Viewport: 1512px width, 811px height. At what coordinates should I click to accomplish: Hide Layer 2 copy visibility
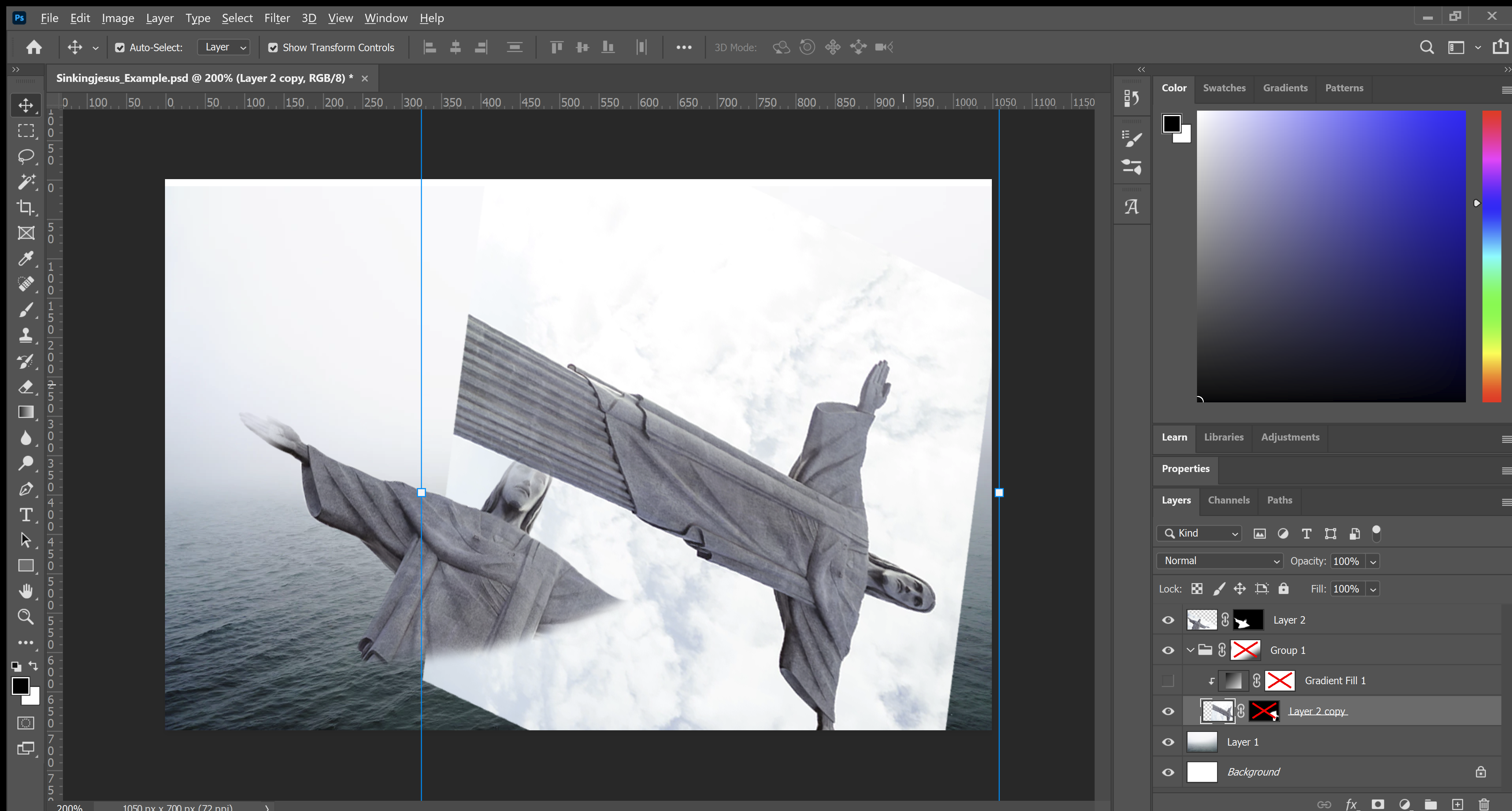pyautogui.click(x=1168, y=711)
